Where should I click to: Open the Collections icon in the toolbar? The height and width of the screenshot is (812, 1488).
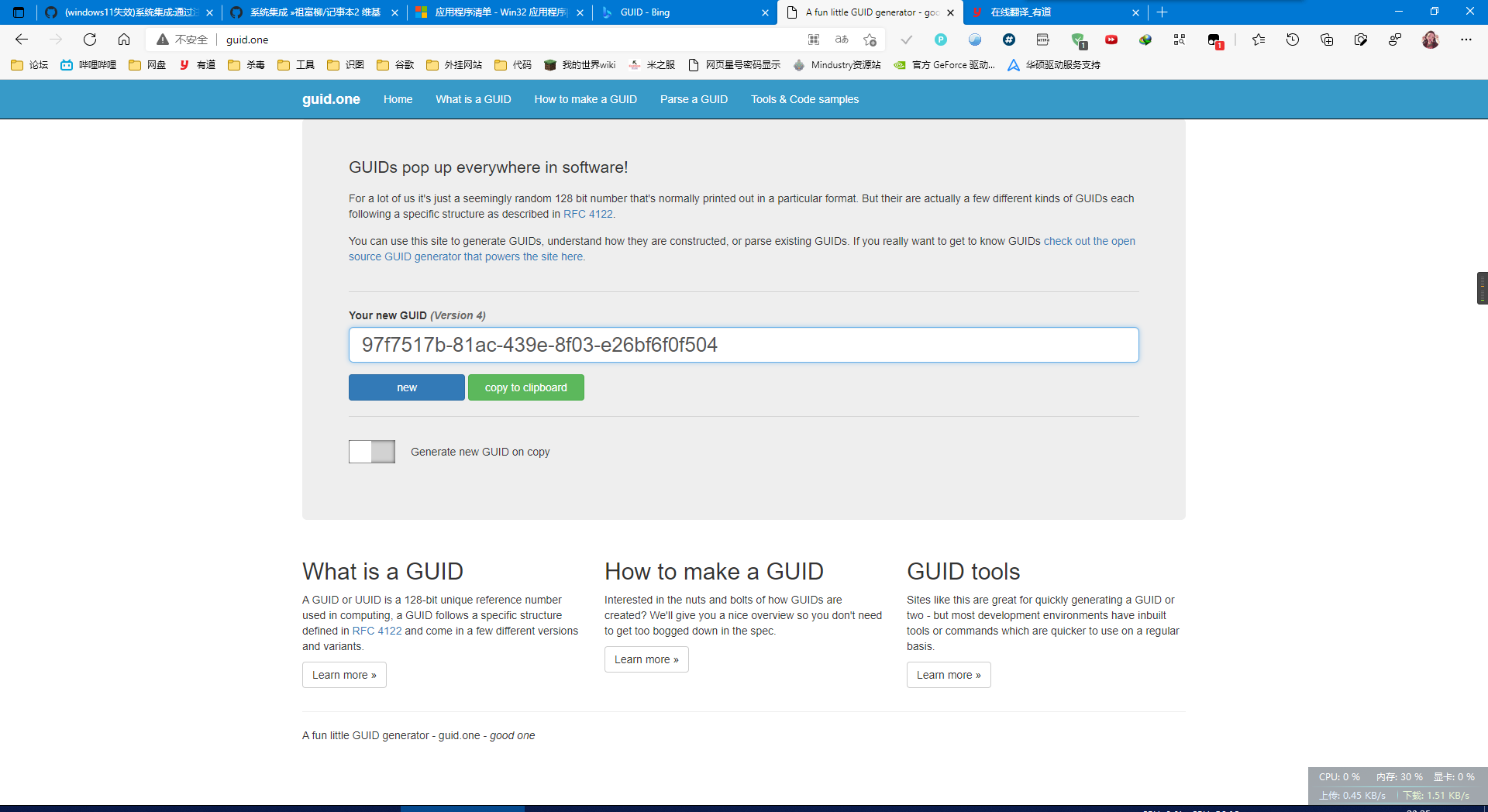tap(1327, 40)
